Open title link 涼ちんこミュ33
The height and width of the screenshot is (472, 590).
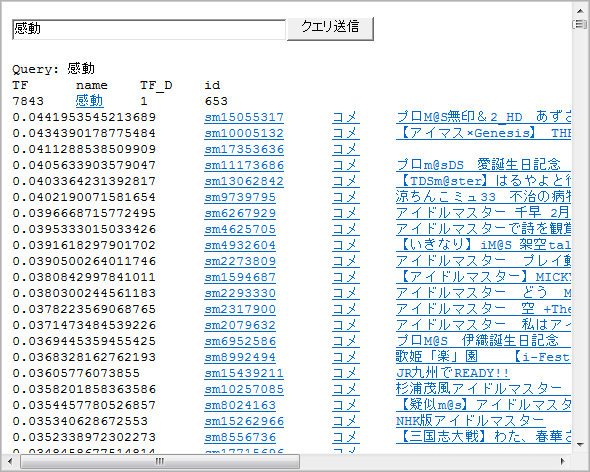coord(484,197)
